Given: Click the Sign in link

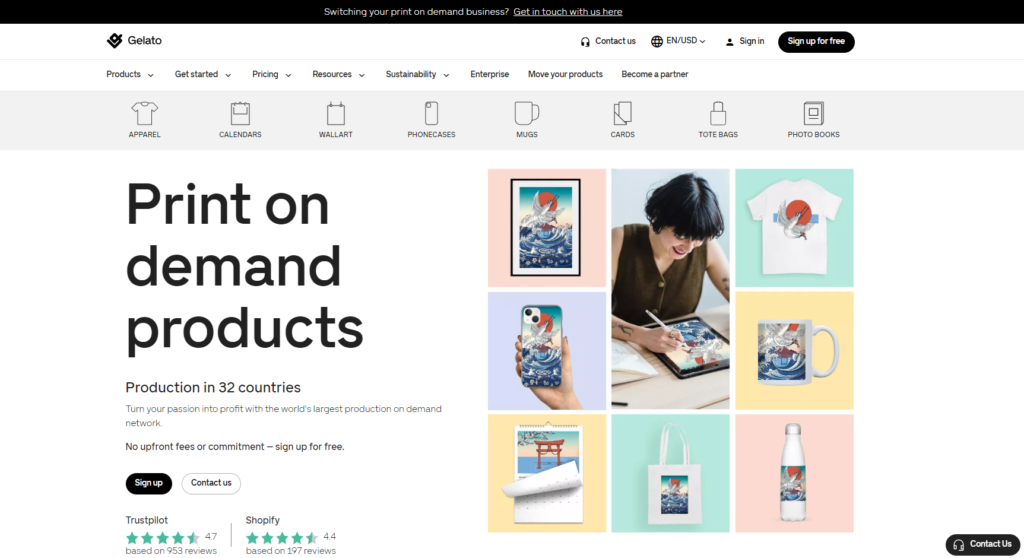Looking at the screenshot, I should point(752,41).
